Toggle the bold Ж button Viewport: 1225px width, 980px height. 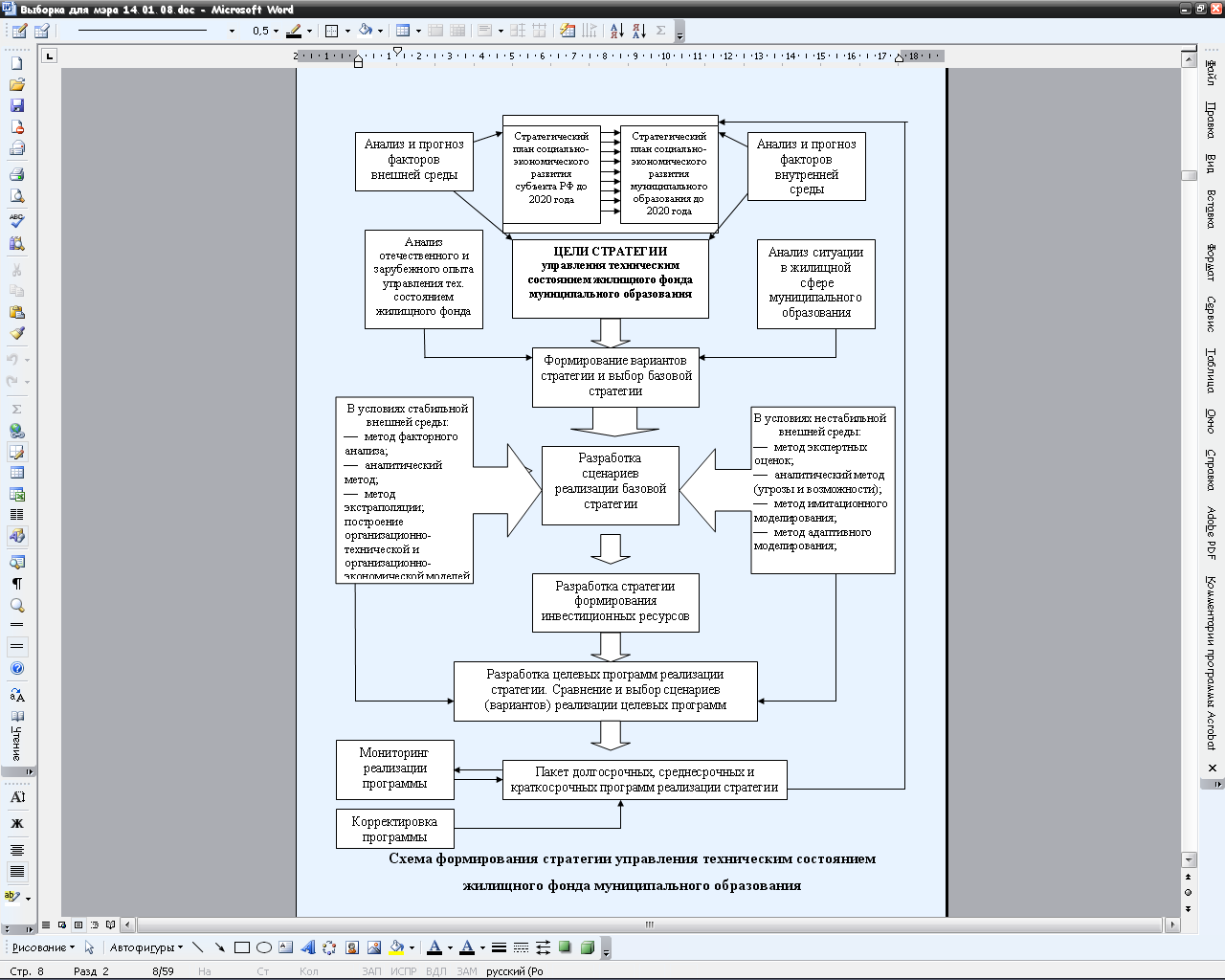16,823
